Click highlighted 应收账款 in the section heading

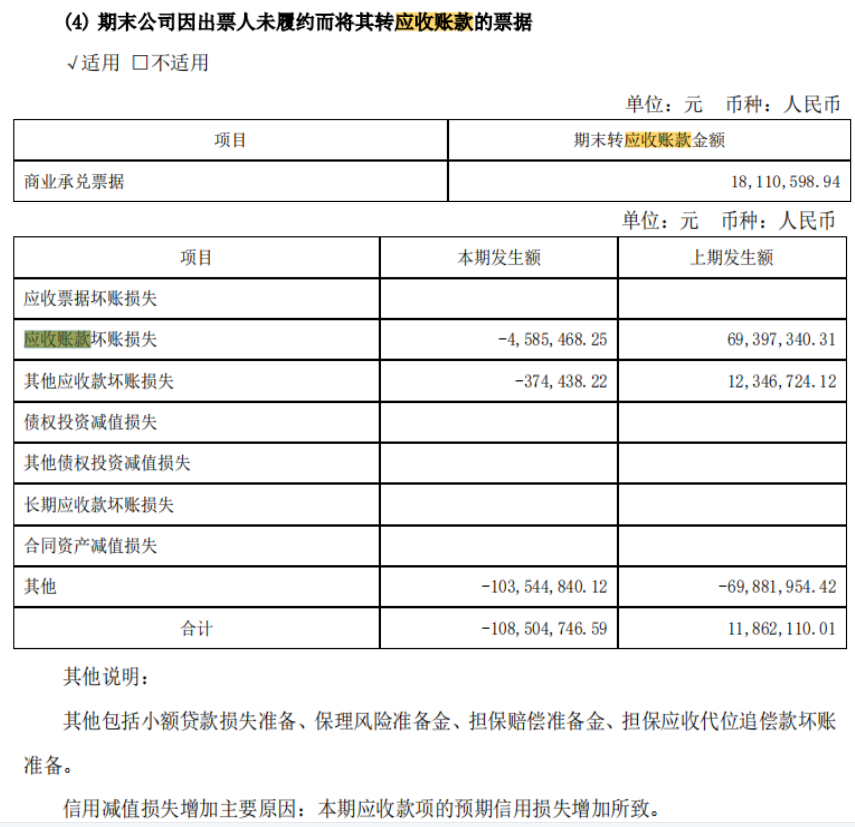point(433,22)
